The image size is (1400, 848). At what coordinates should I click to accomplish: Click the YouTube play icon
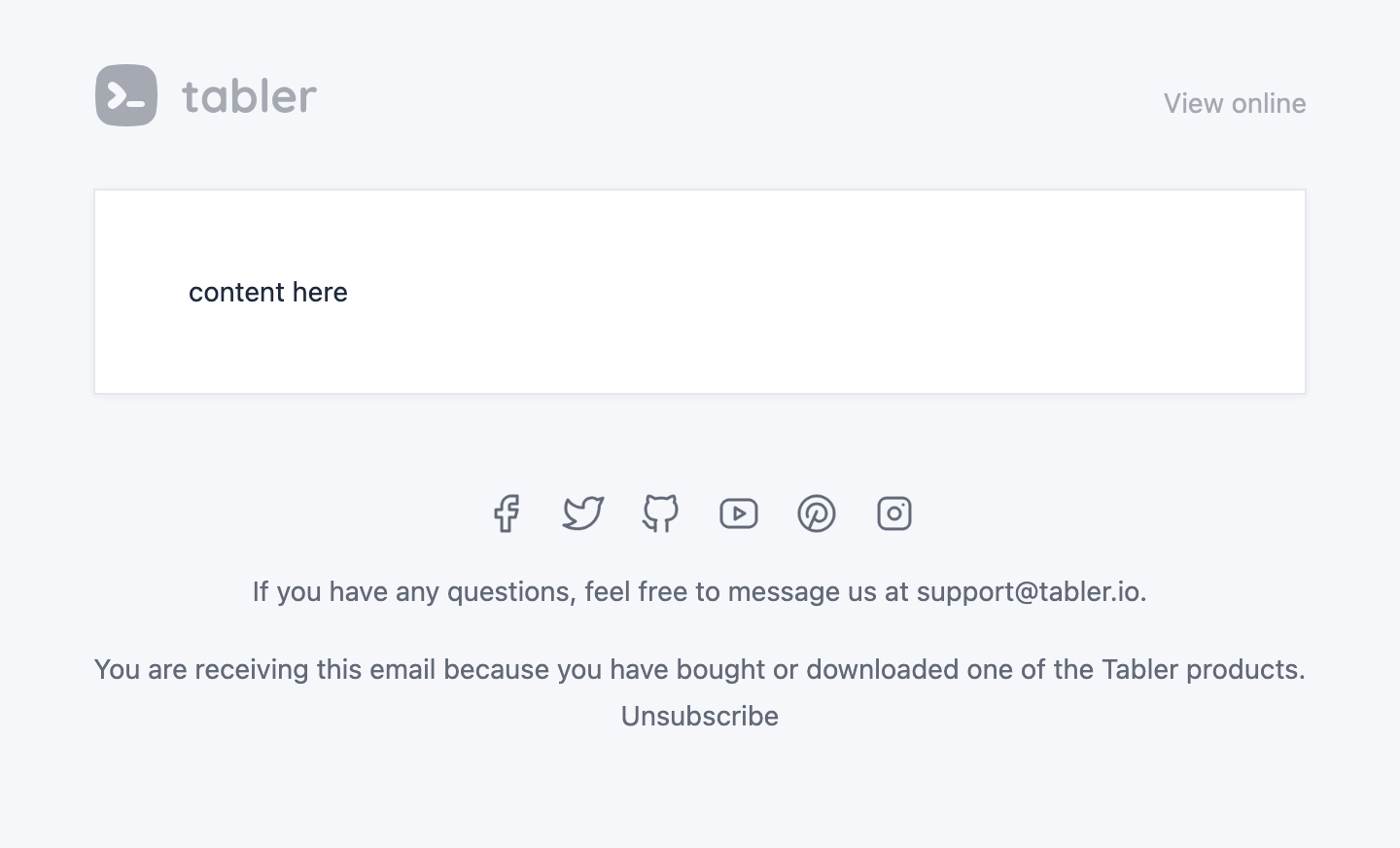[739, 513]
